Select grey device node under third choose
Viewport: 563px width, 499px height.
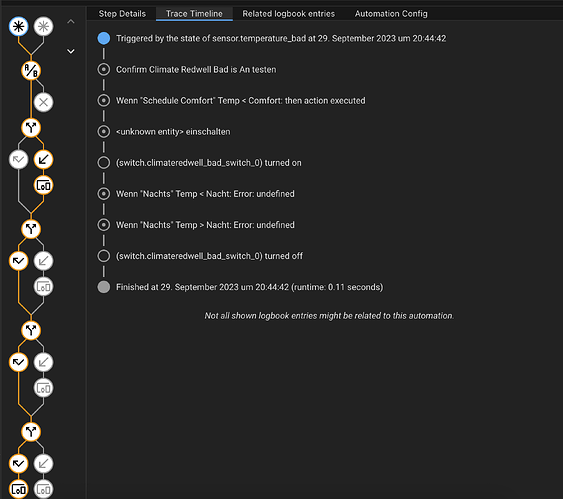tap(43, 388)
